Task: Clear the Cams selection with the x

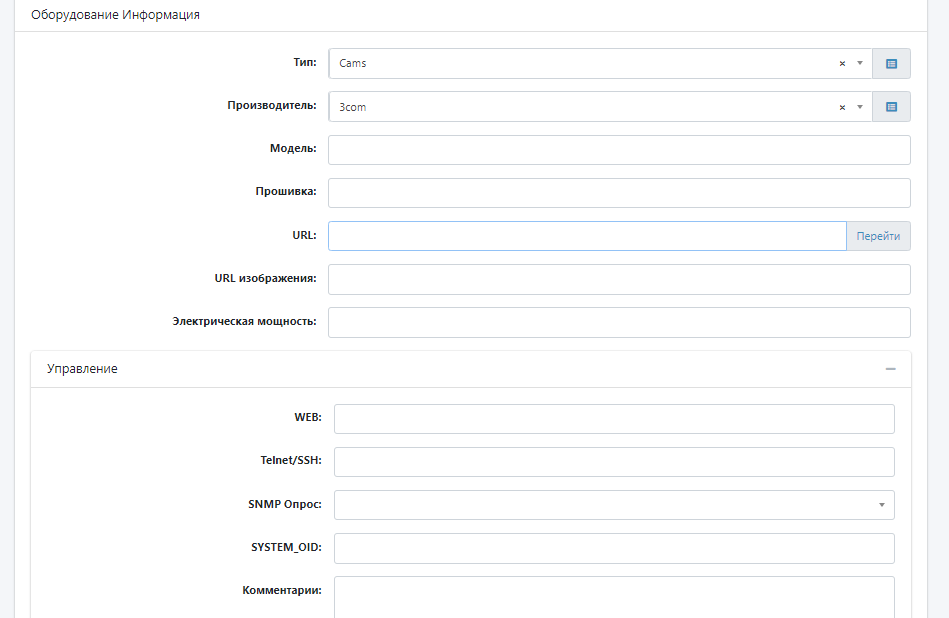Action: (842, 63)
